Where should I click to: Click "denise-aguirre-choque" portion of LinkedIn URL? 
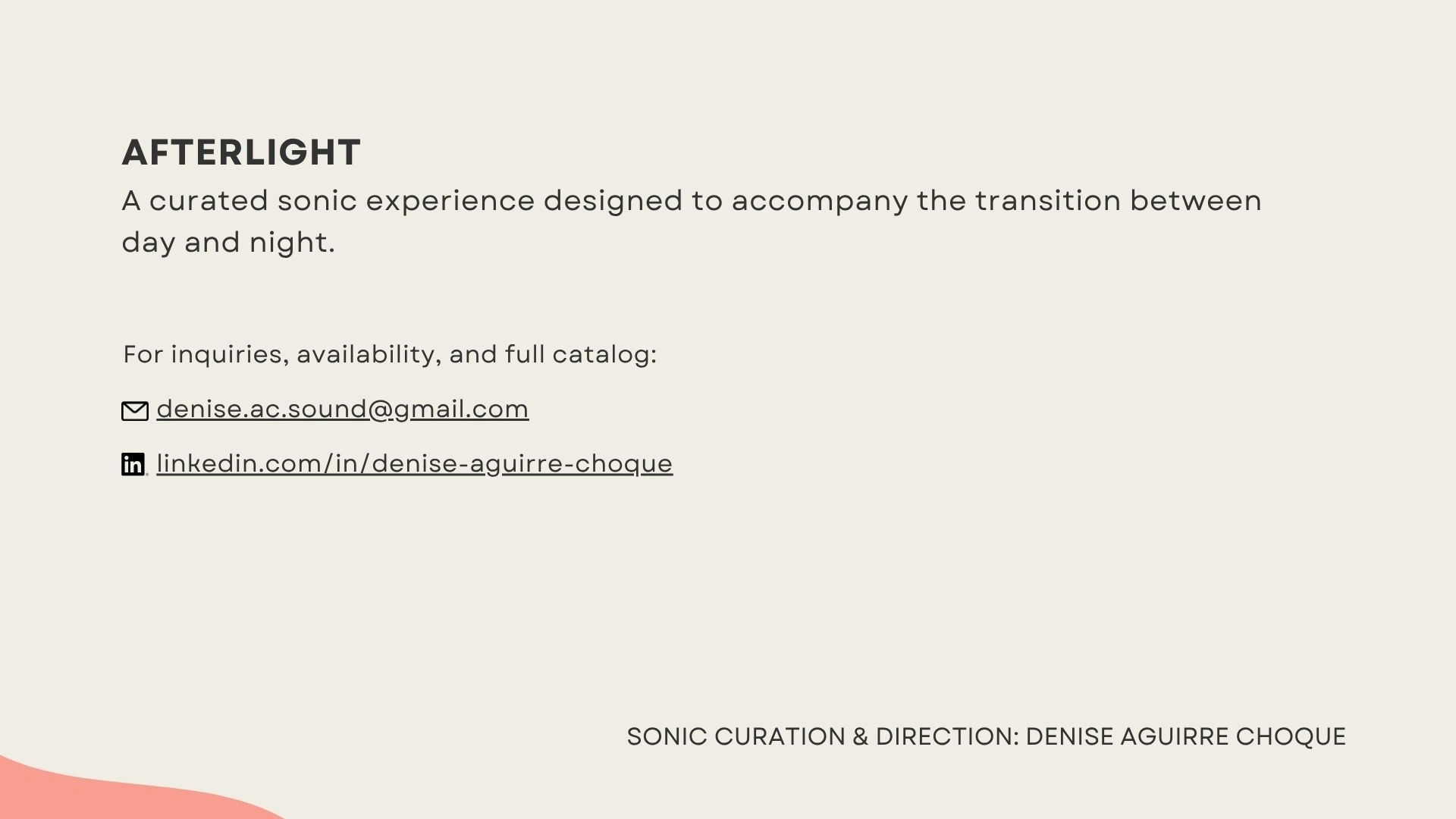522,463
